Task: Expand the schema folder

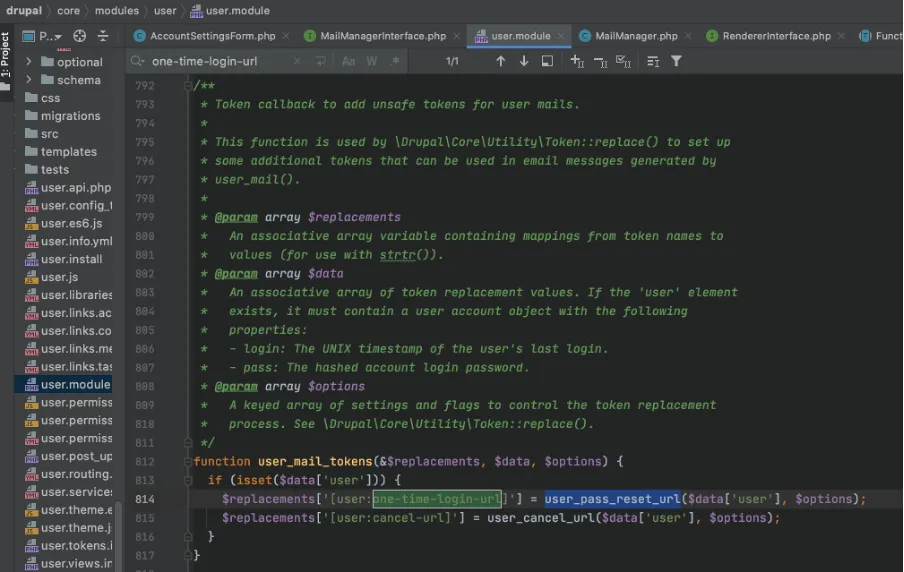Action: (28, 80)
